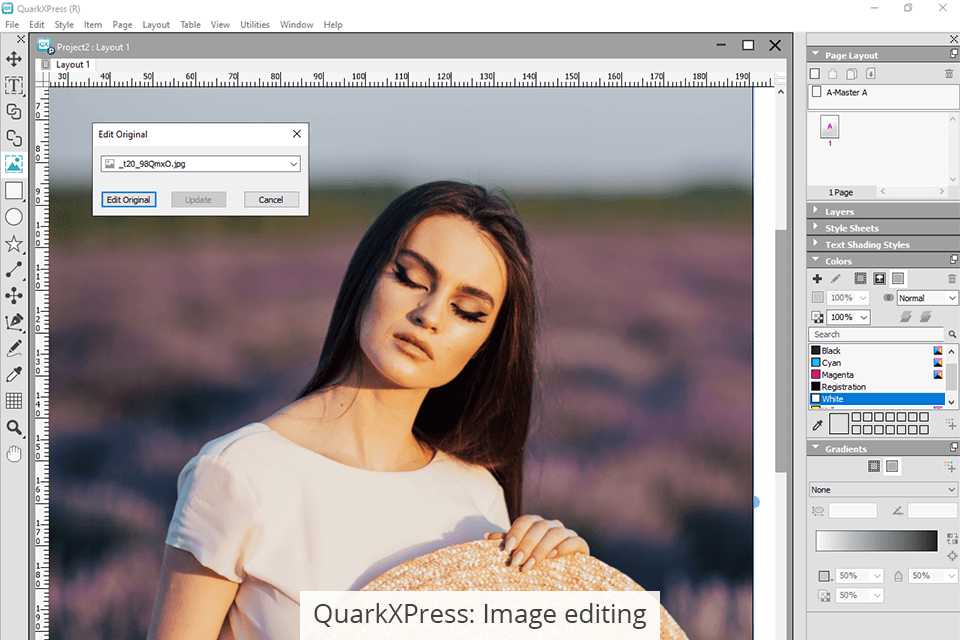Select the Scissors point tool above pen

pyautogui.click(x=13, y=296)
